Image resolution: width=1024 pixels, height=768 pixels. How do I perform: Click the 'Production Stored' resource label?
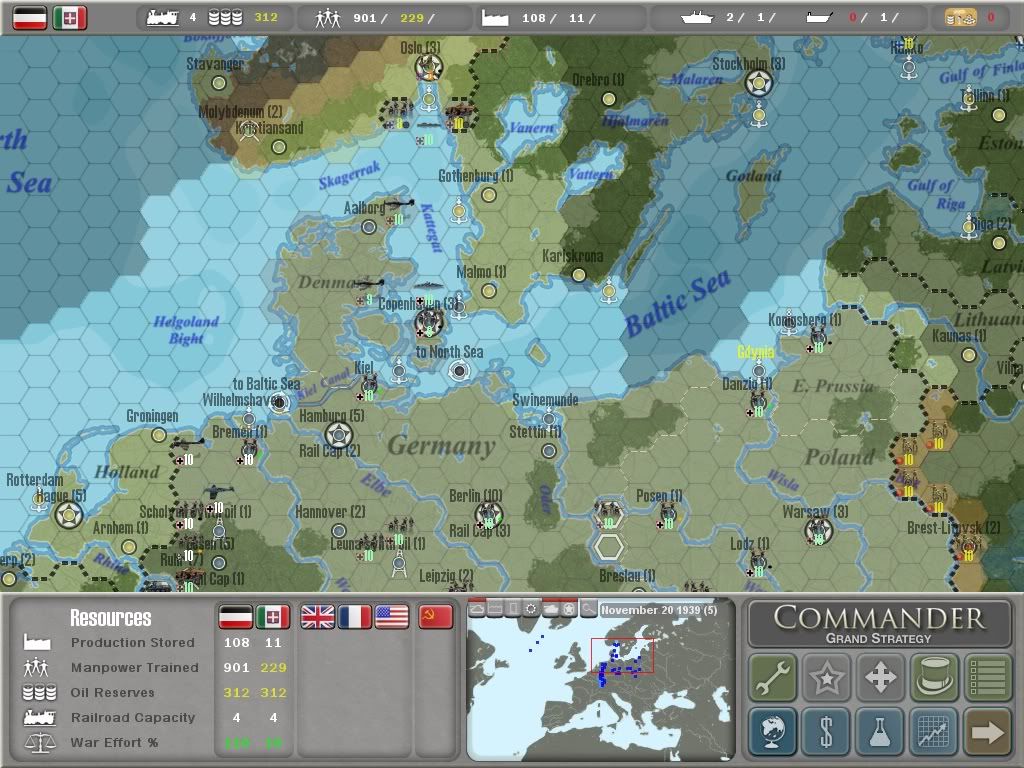click(x=133, y=643)
